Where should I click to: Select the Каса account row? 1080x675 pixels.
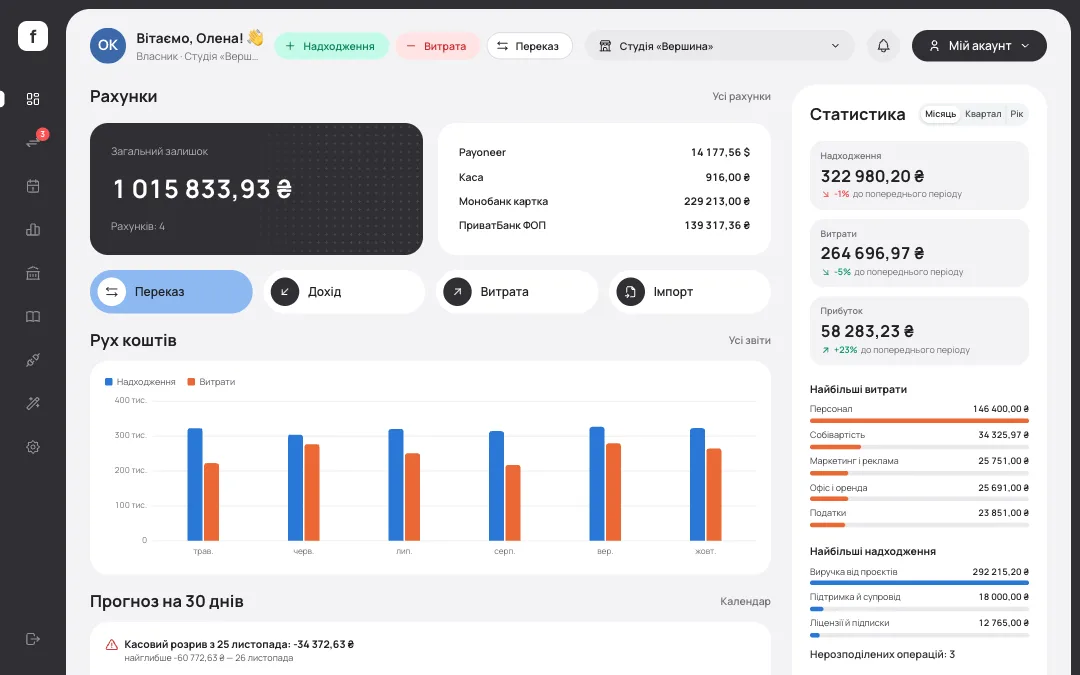pos(604,177)
